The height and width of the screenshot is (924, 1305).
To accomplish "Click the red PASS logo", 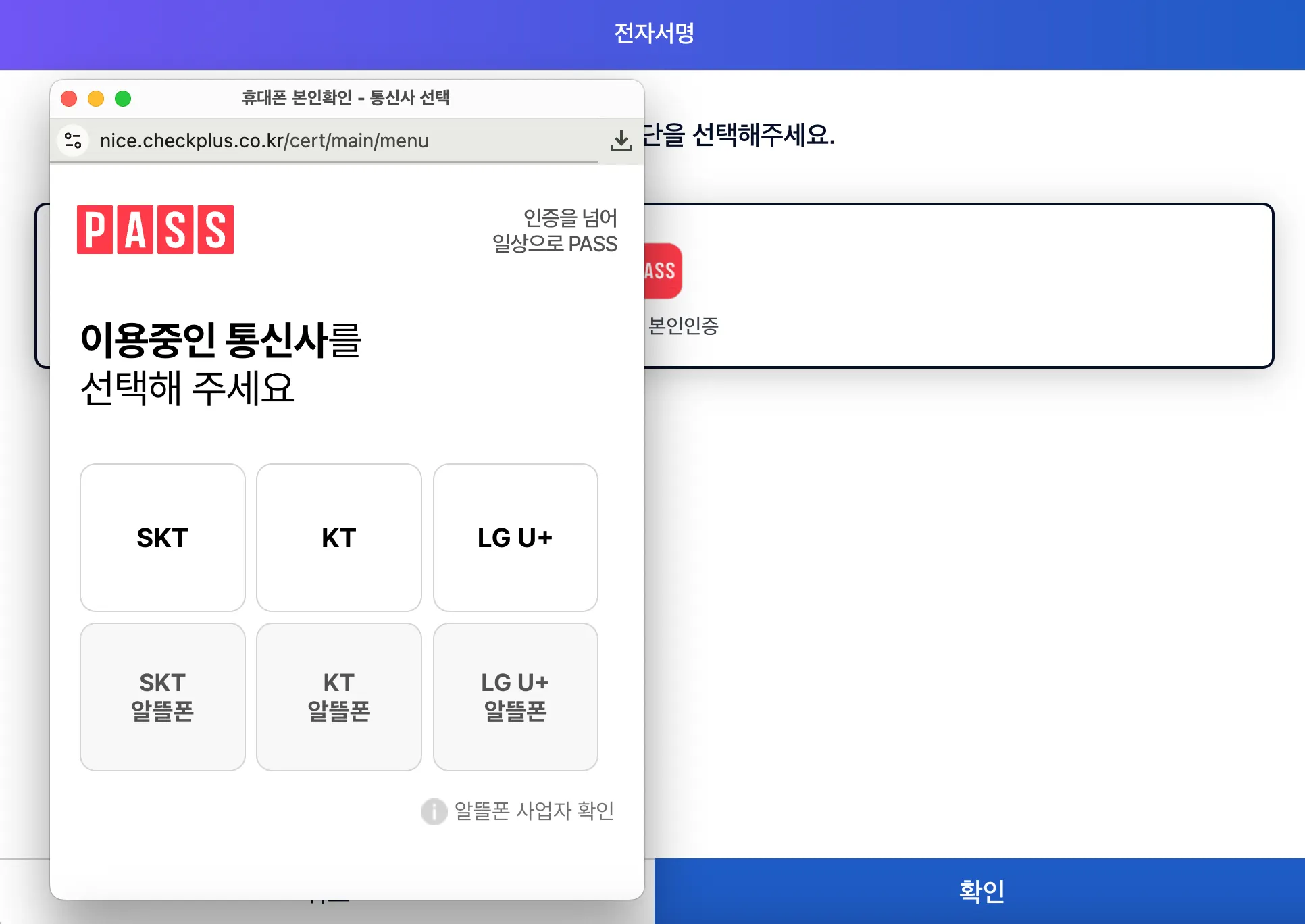I will tap(155, 230).
